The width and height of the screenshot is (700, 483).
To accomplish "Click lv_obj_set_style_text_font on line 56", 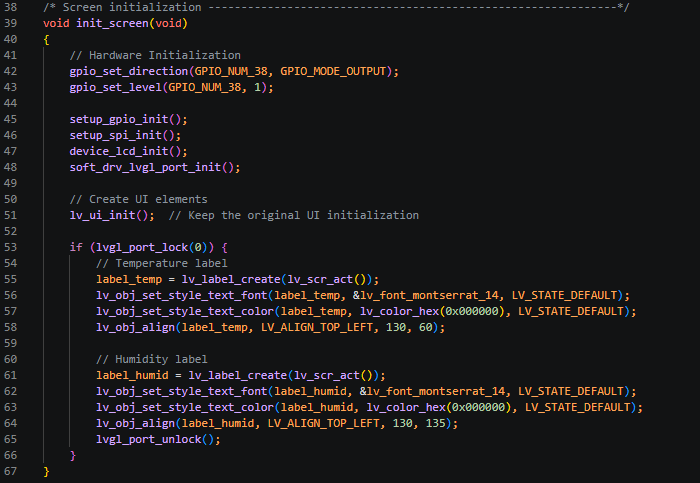I will 182,296.
